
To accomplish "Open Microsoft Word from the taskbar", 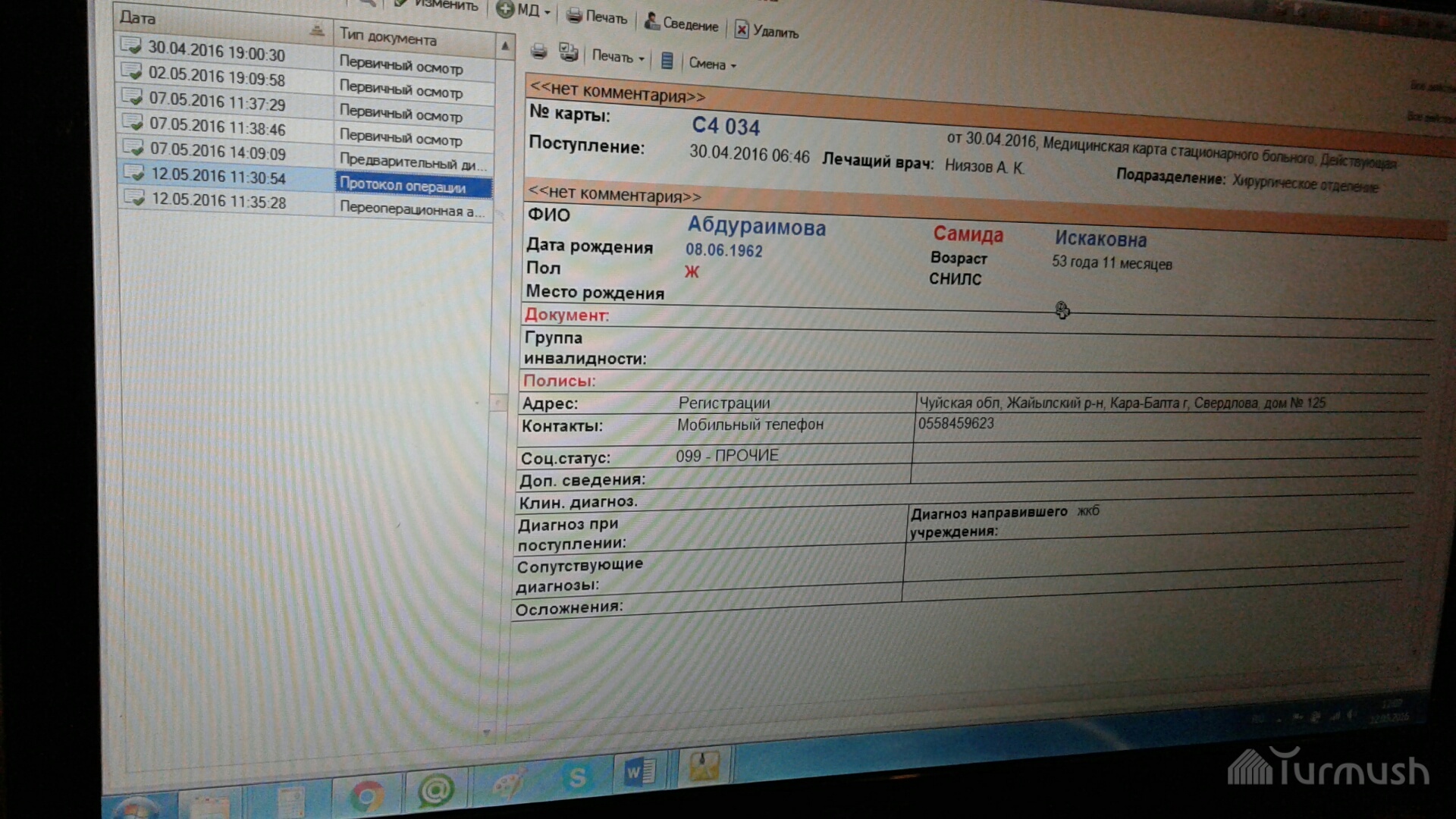I will [x=639, y=772].
